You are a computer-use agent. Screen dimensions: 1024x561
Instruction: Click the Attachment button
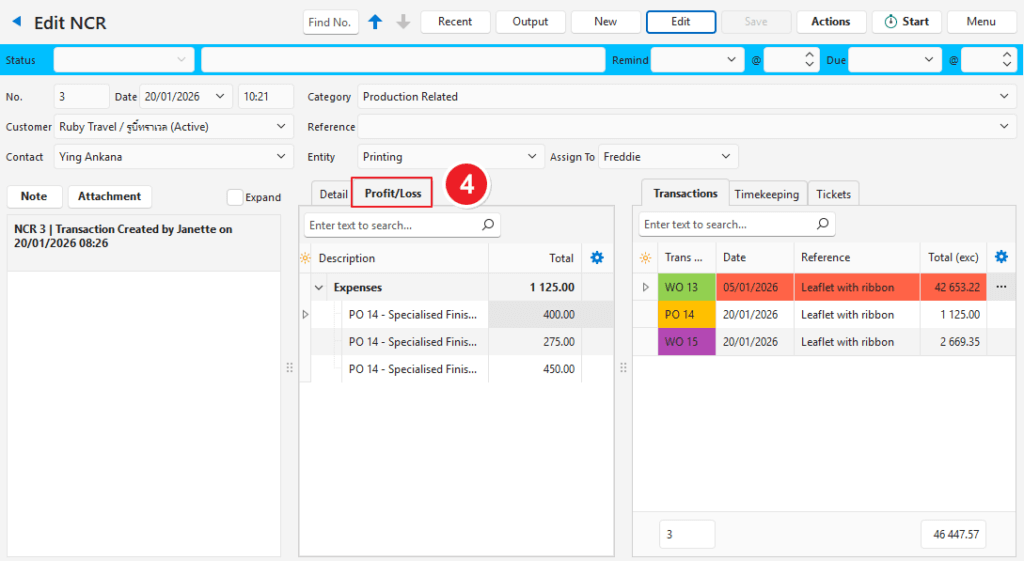(x=109, y=197)
